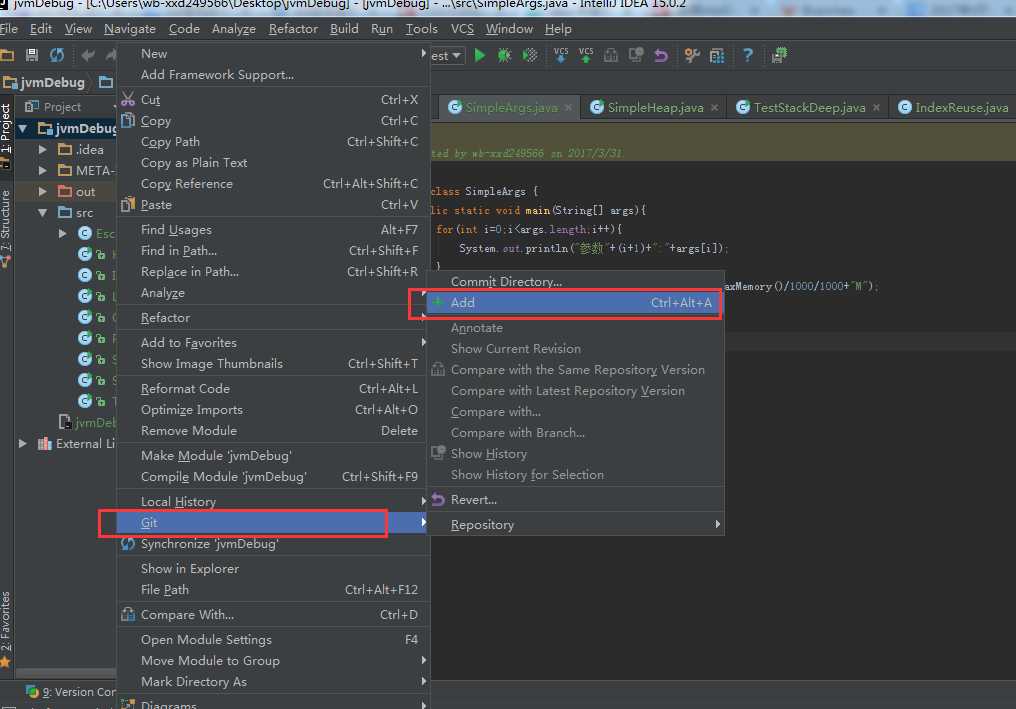Open the 7: Structure side tab
This screenshot has height=709, width=1016.
pos(6,220)
